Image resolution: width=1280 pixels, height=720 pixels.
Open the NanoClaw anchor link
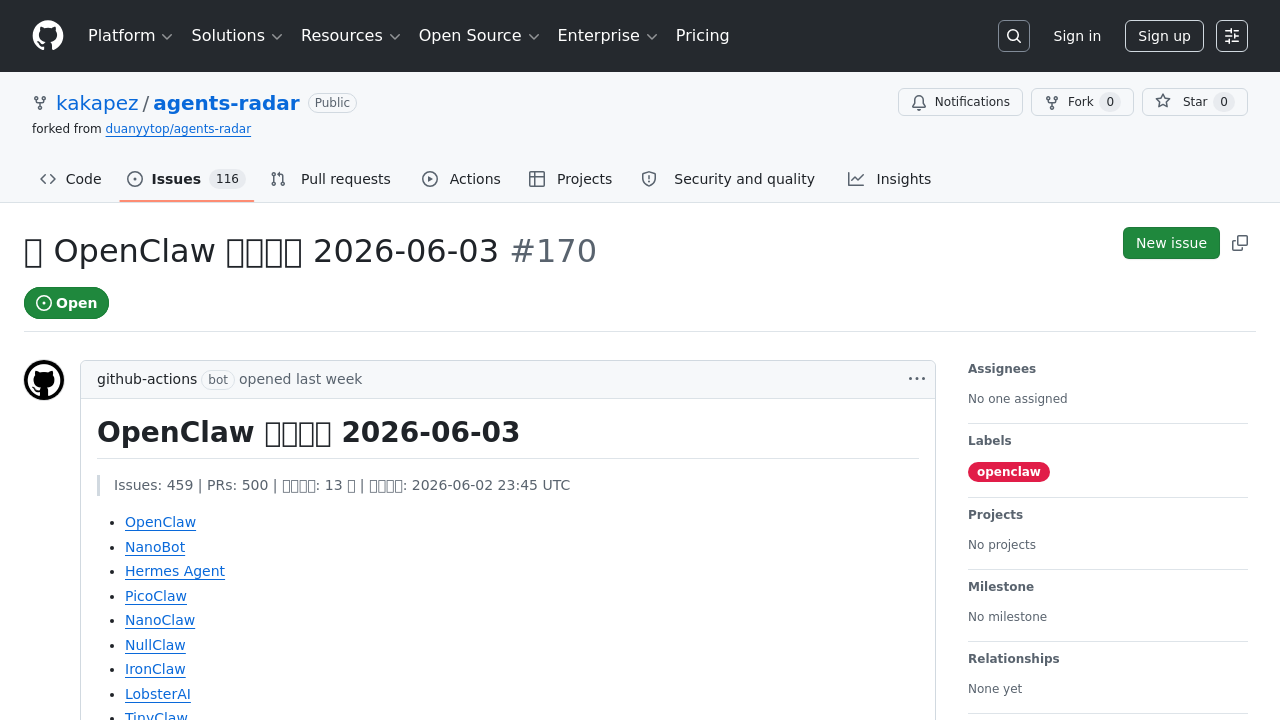(x=160, y=620)
